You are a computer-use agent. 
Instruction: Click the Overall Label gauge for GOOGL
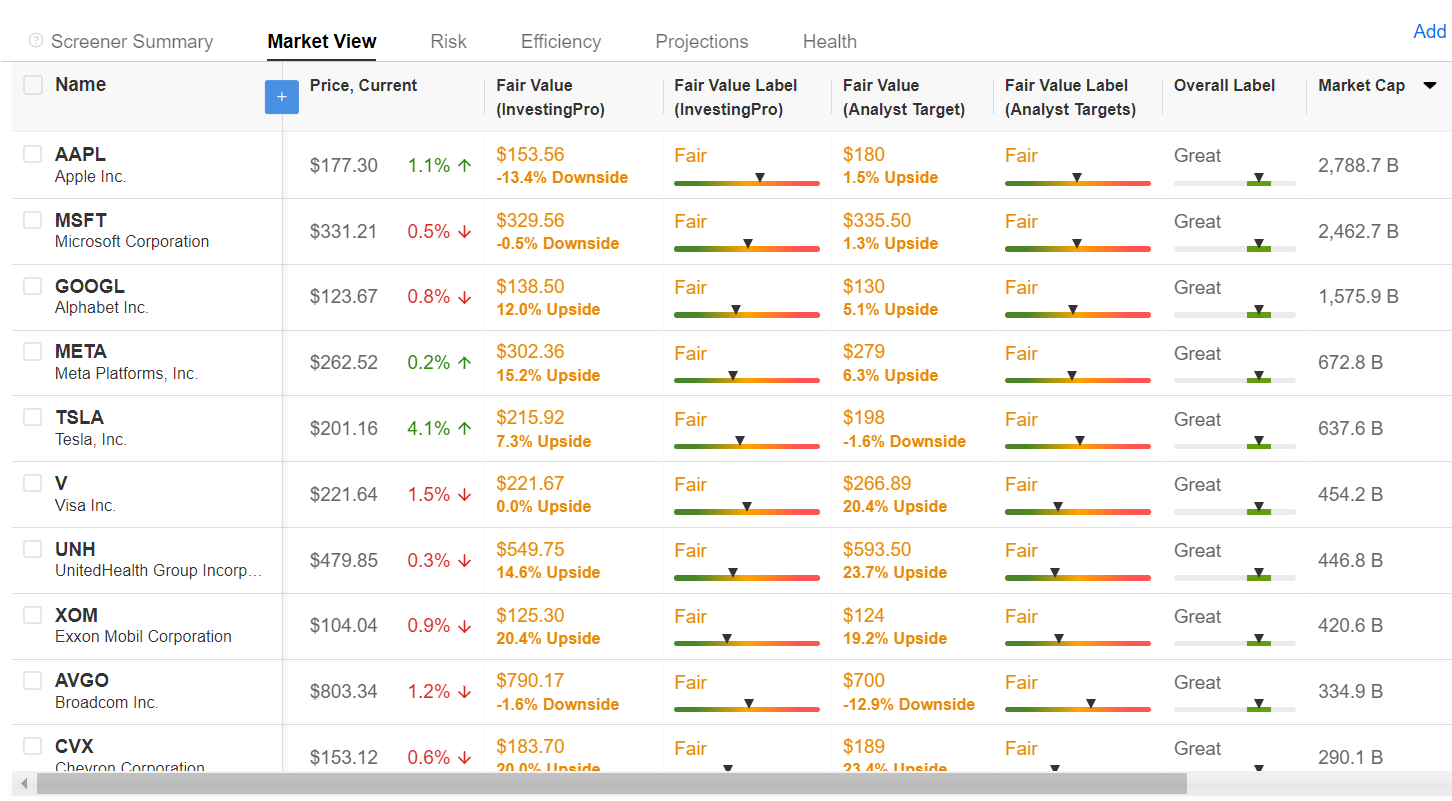(x=1234, y=314)
